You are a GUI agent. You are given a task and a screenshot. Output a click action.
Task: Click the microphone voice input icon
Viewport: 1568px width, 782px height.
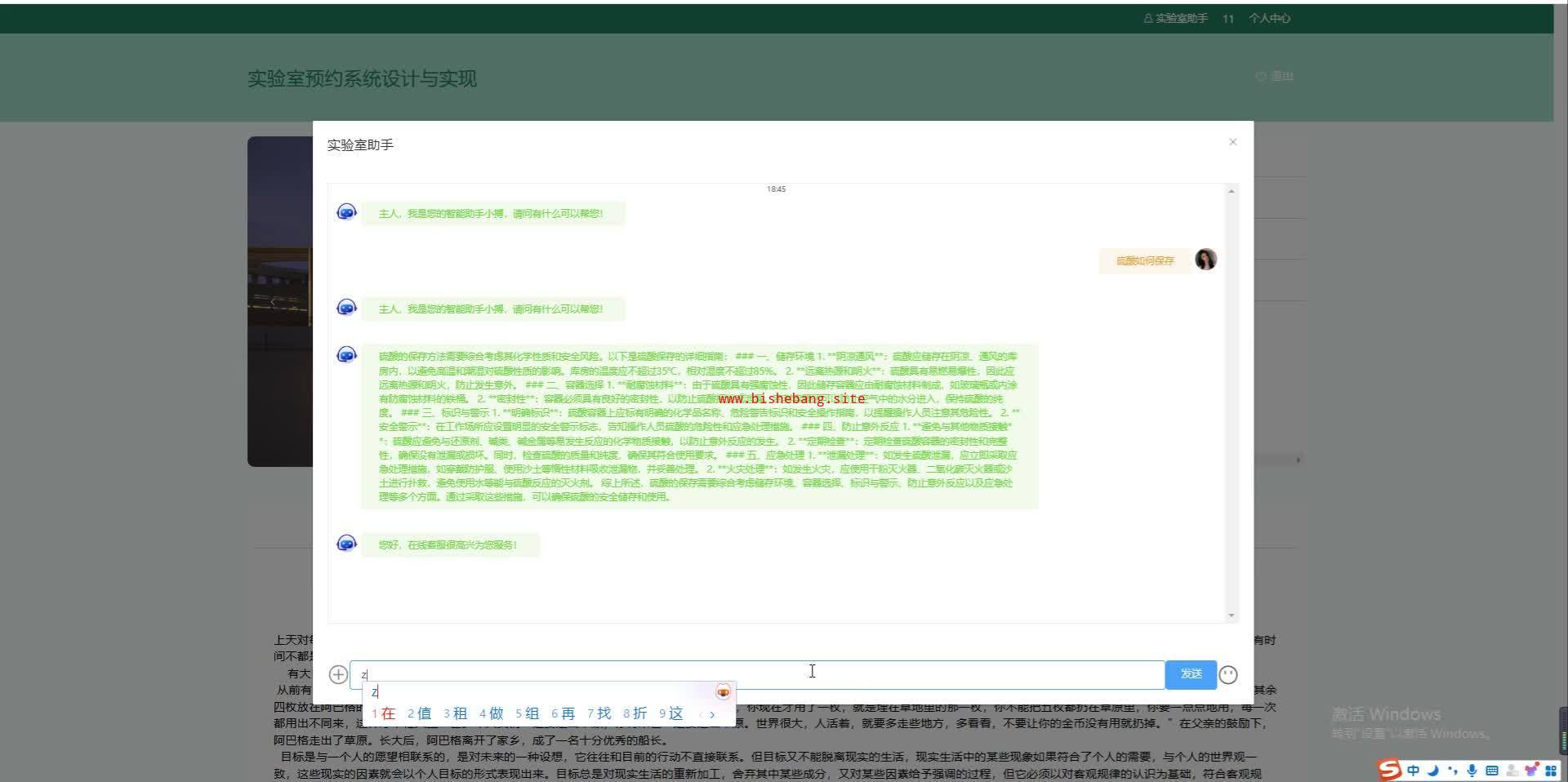point(1472,770)
